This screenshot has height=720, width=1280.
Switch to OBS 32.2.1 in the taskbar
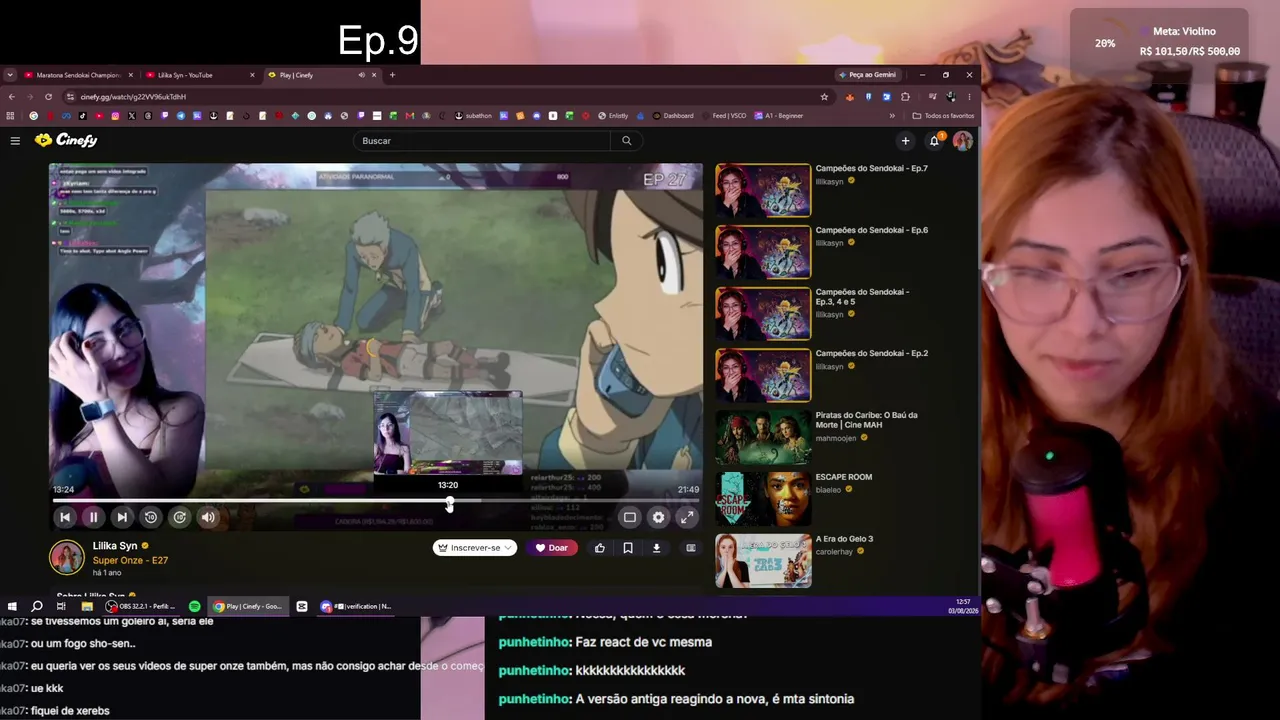coord(142,606)
